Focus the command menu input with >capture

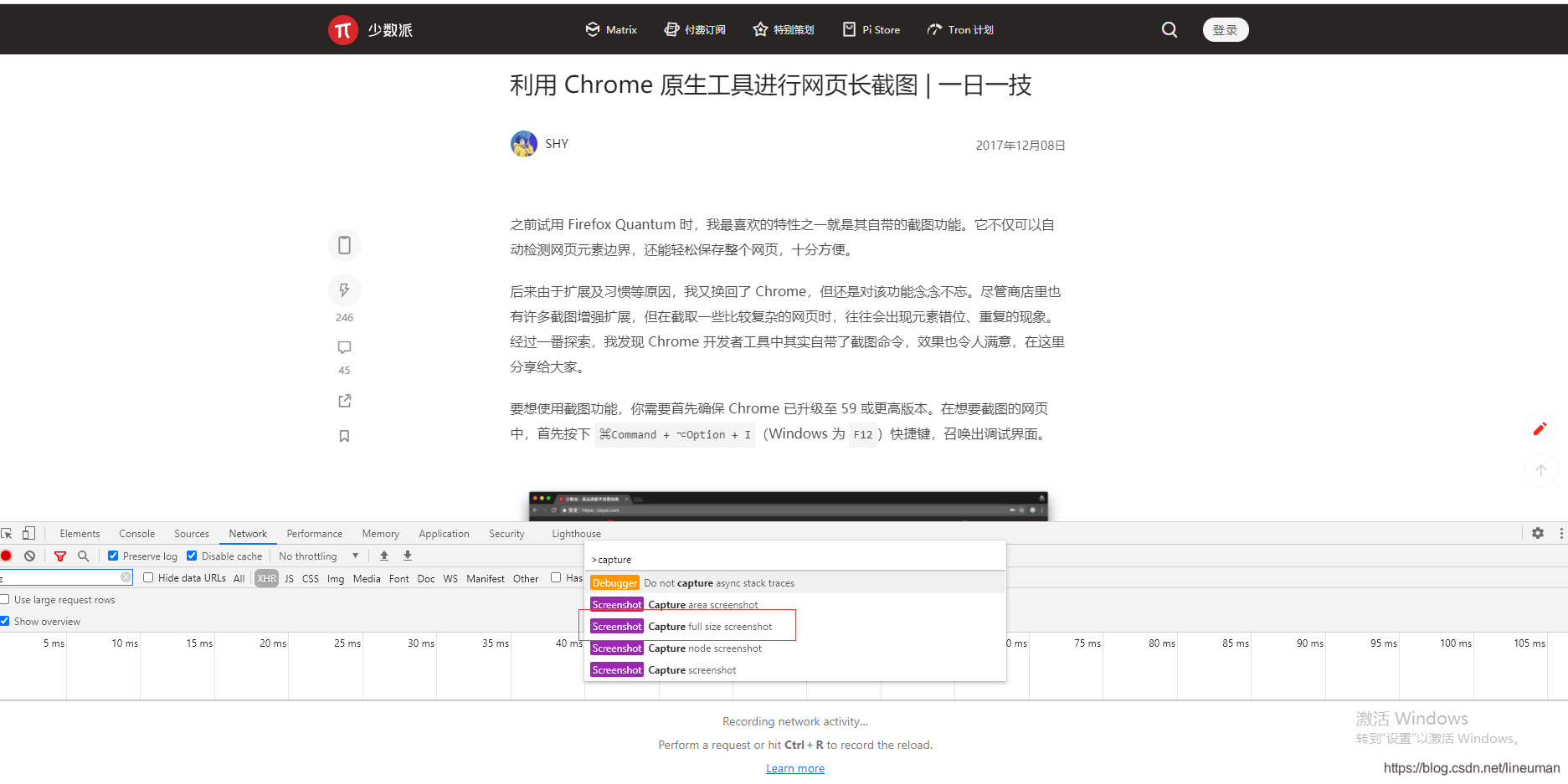click(x=795, y=560)
